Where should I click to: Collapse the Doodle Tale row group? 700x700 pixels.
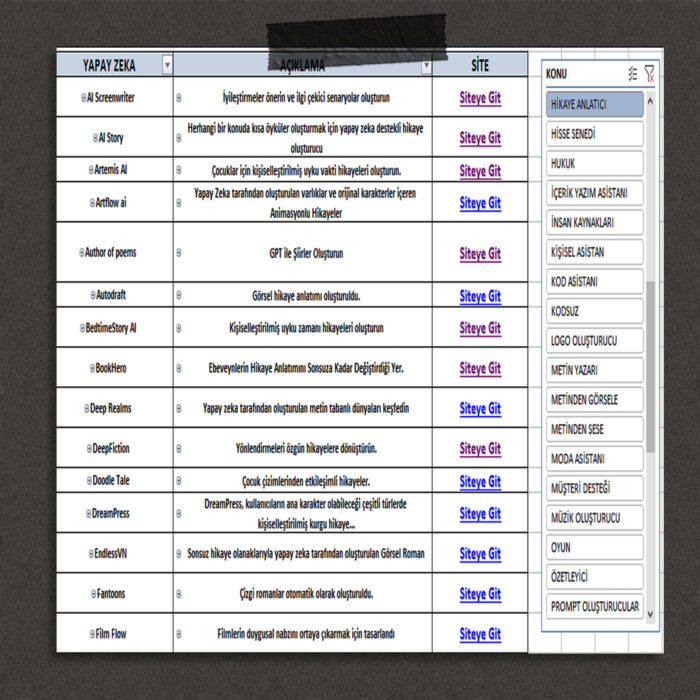pos(89,480)
